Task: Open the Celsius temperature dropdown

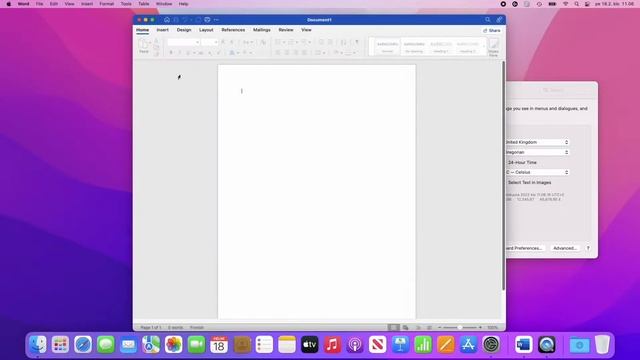Action: pos(537,172)
